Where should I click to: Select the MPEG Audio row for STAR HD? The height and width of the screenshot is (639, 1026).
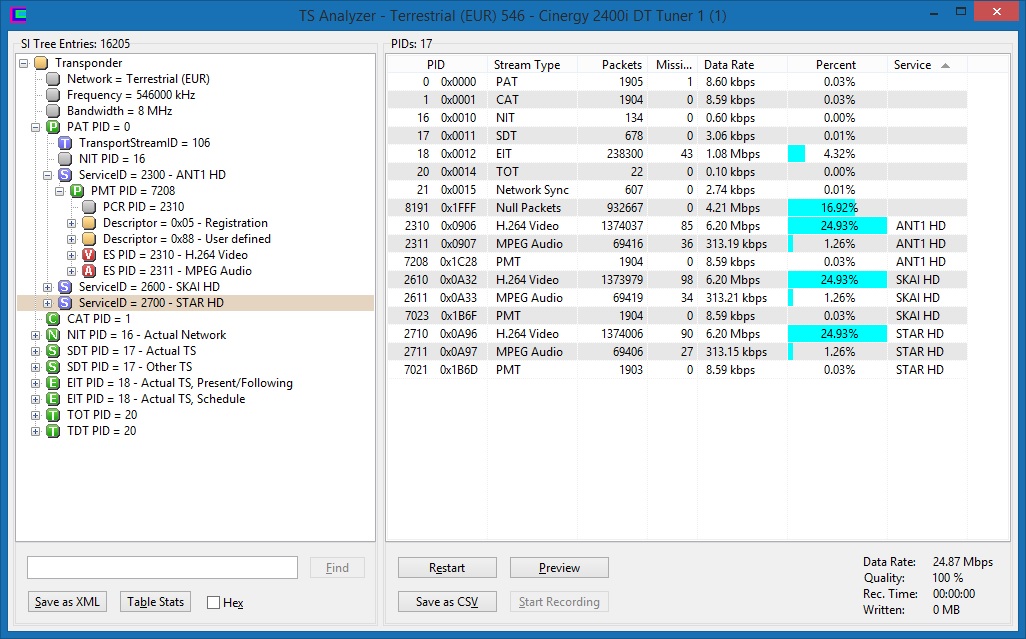[x=677, y=352]
